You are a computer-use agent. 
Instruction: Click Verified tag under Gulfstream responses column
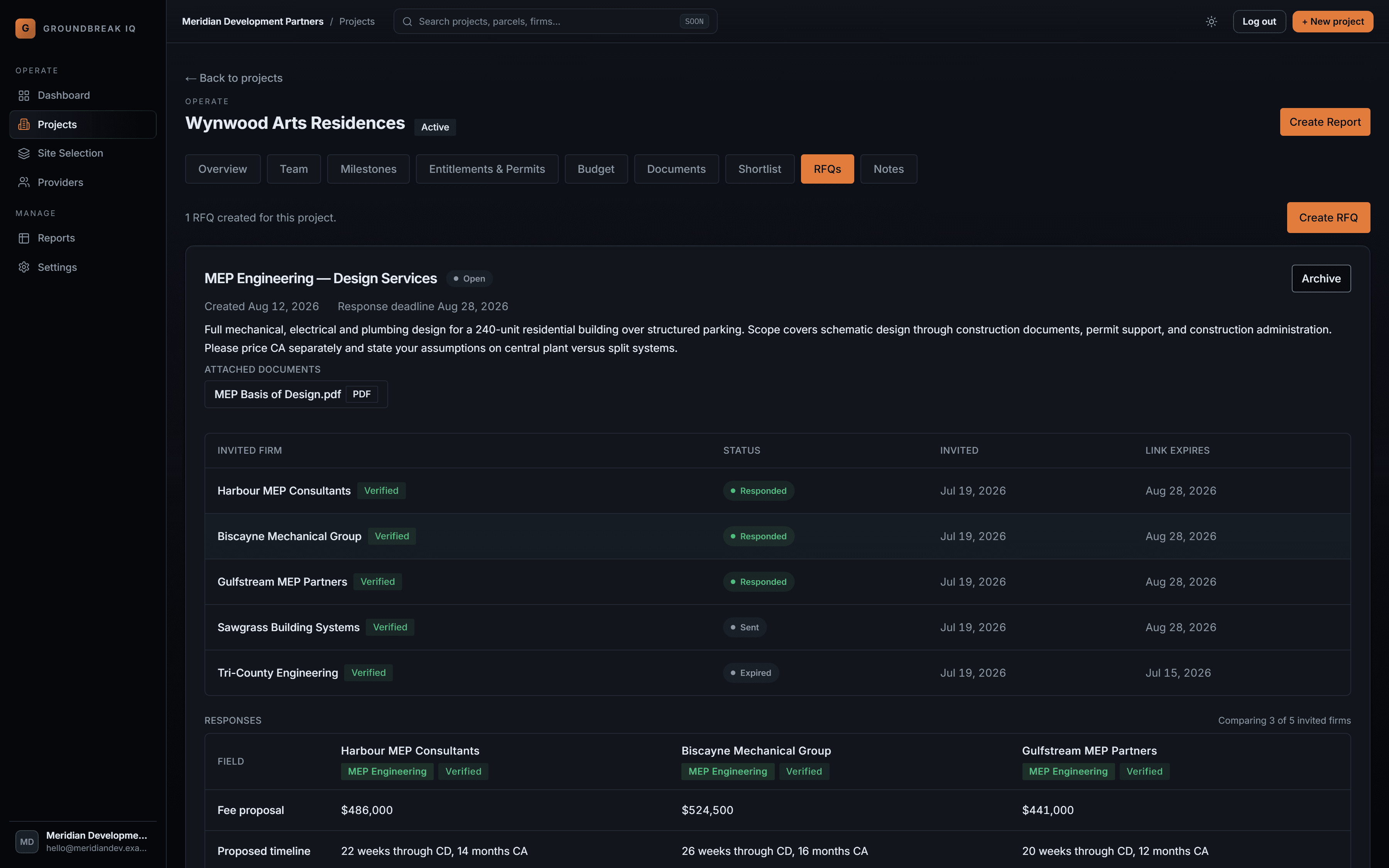click(x=1144, y=772)
